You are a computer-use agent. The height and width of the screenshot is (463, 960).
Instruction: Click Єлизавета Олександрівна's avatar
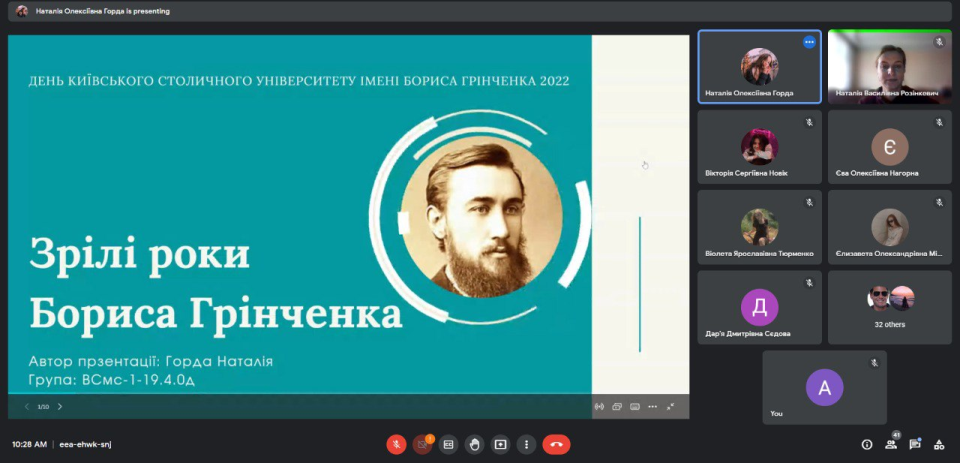tap(890, 227)
